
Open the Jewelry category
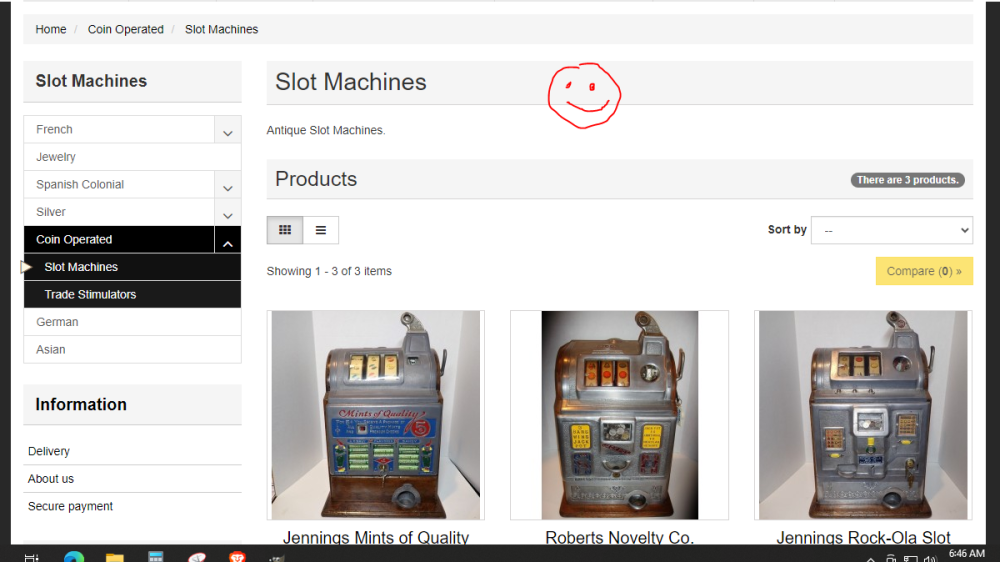pyautogui.click(x=56, y=157)
